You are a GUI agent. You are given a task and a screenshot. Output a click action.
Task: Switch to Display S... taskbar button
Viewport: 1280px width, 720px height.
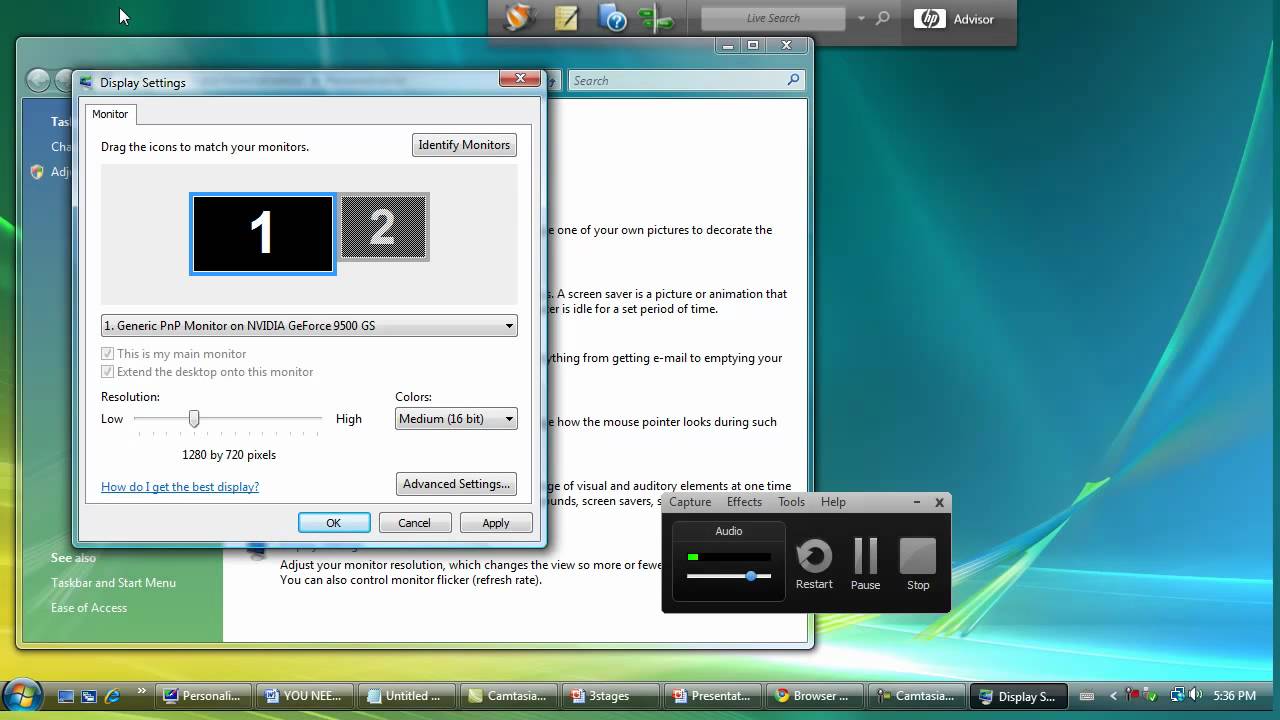click(1019, 696)
